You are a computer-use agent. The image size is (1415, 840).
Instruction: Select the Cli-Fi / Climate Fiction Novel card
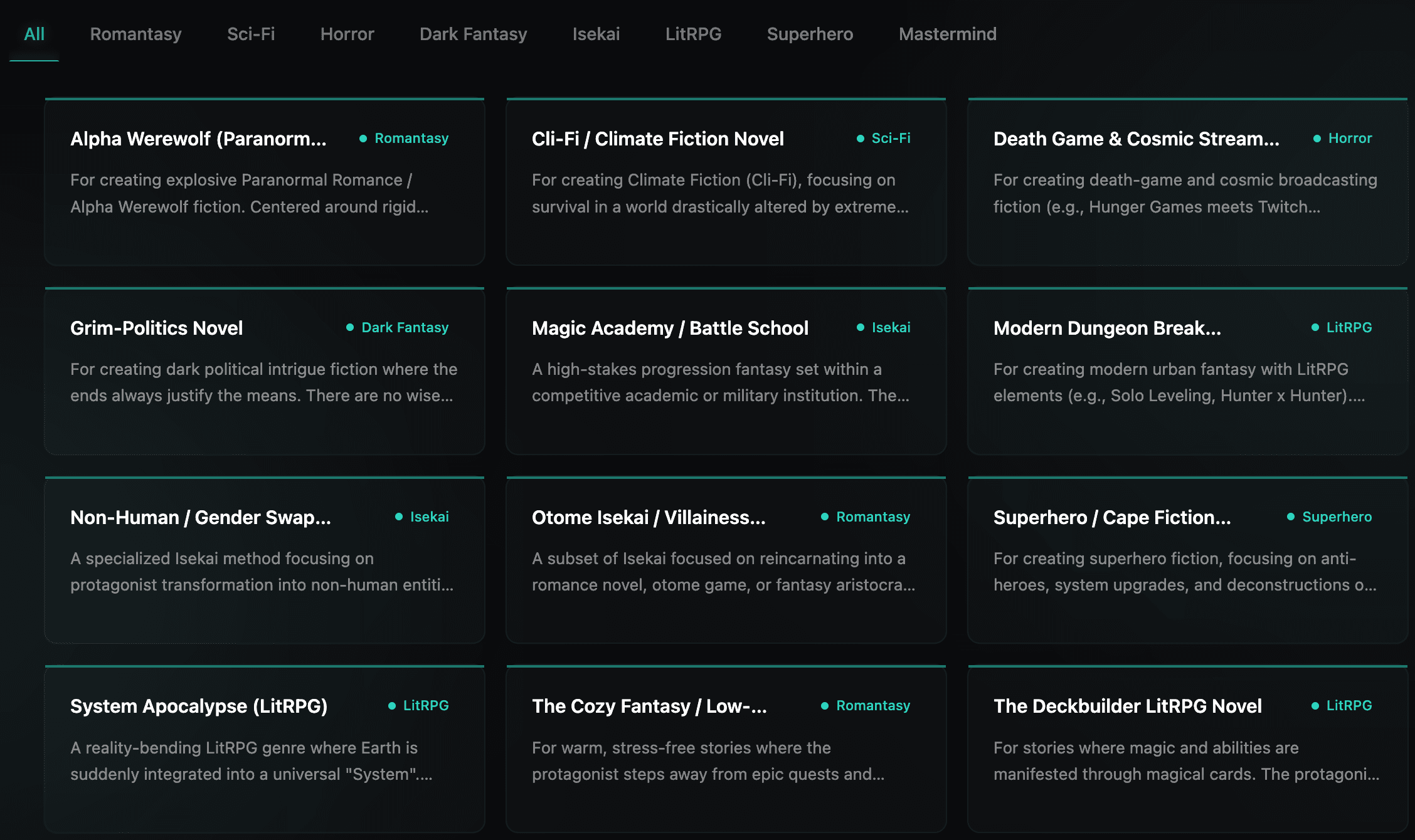coord(726,182)
